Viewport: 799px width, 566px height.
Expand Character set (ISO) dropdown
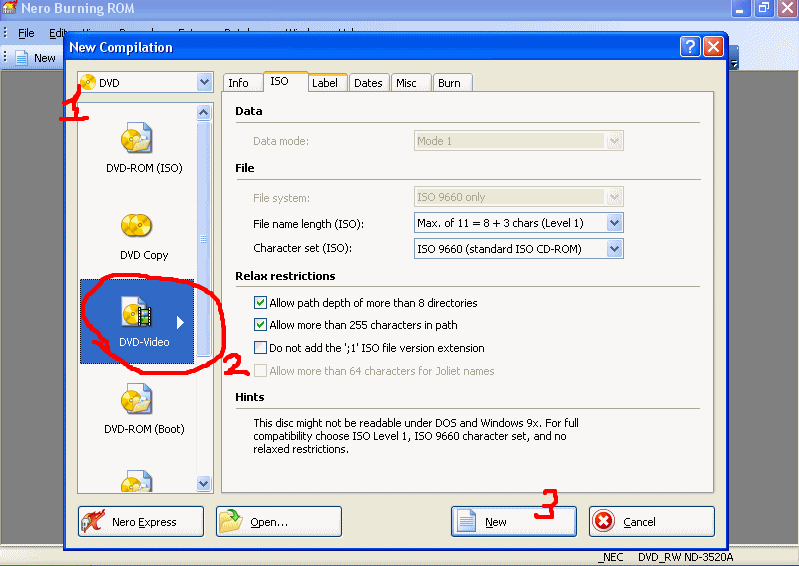point(615,249)
